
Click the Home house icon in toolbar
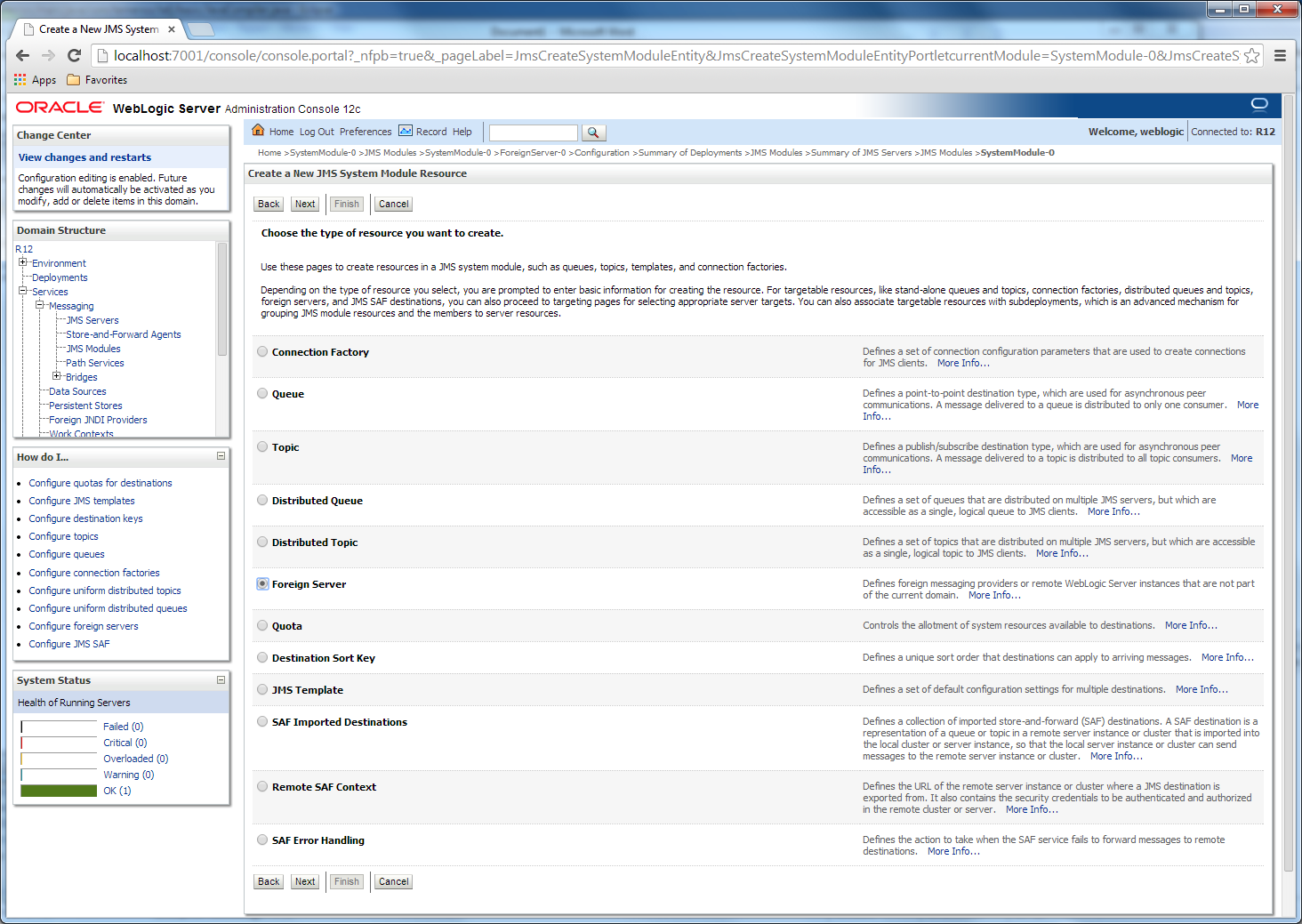[x=258, y=131]
